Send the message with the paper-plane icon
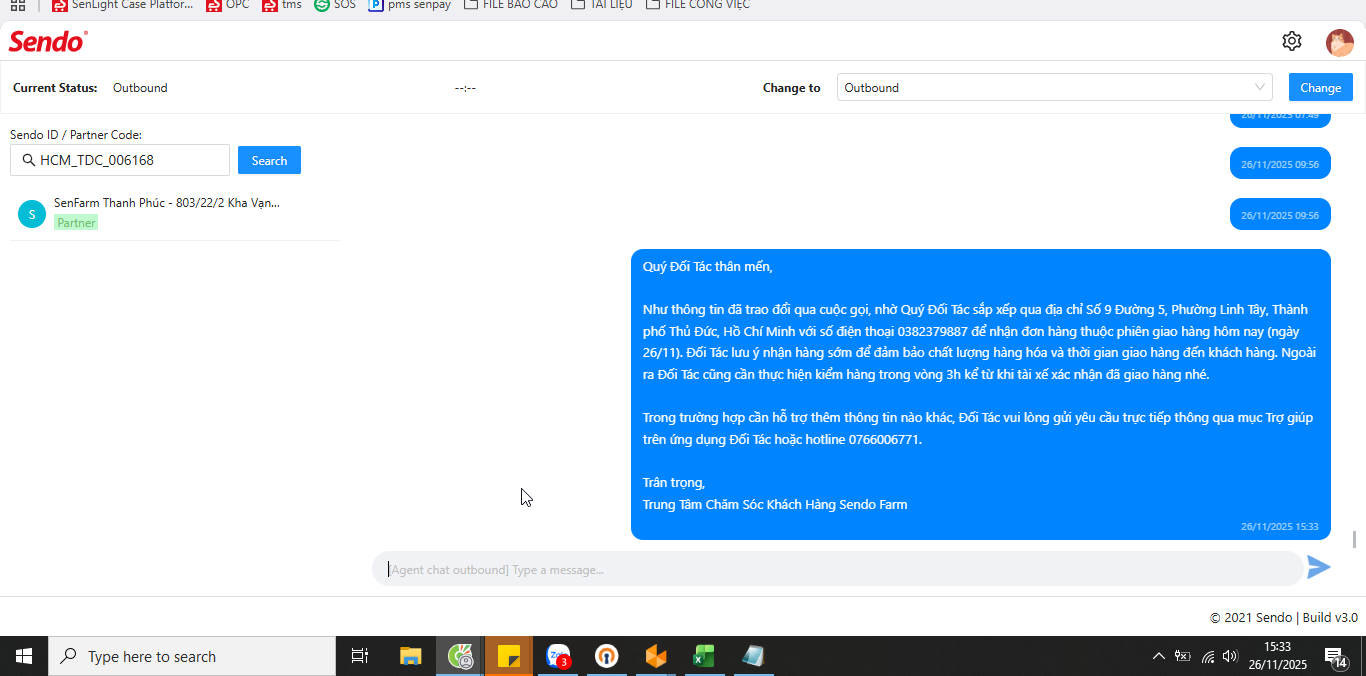 pyautogui.click(x=1319, y=568)
